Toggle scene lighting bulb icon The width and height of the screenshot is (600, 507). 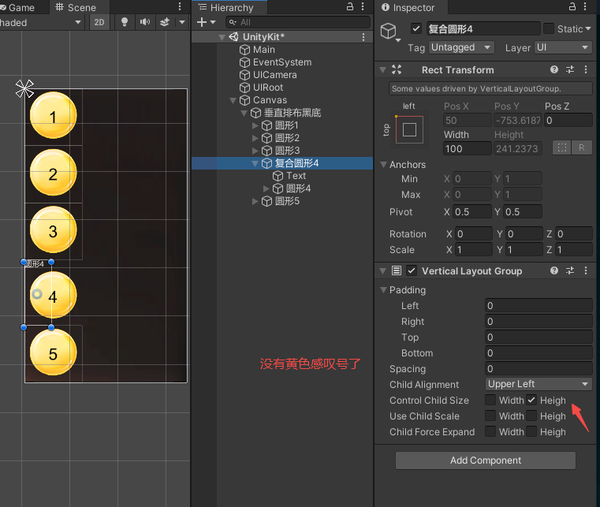point(124,22)
